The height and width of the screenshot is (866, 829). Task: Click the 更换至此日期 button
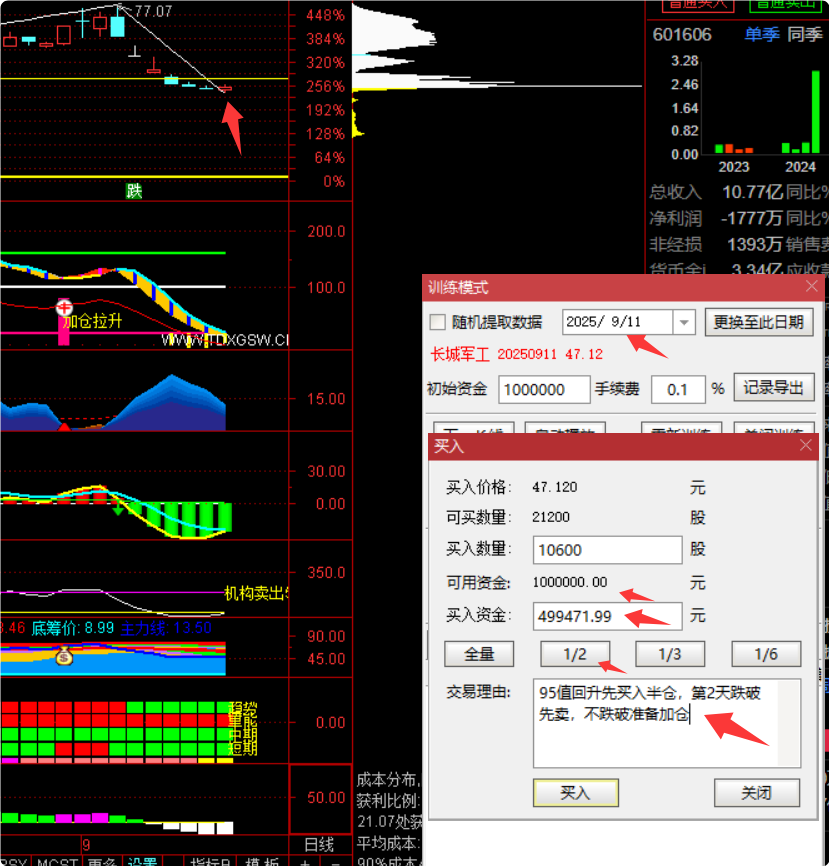coord(758,322)
